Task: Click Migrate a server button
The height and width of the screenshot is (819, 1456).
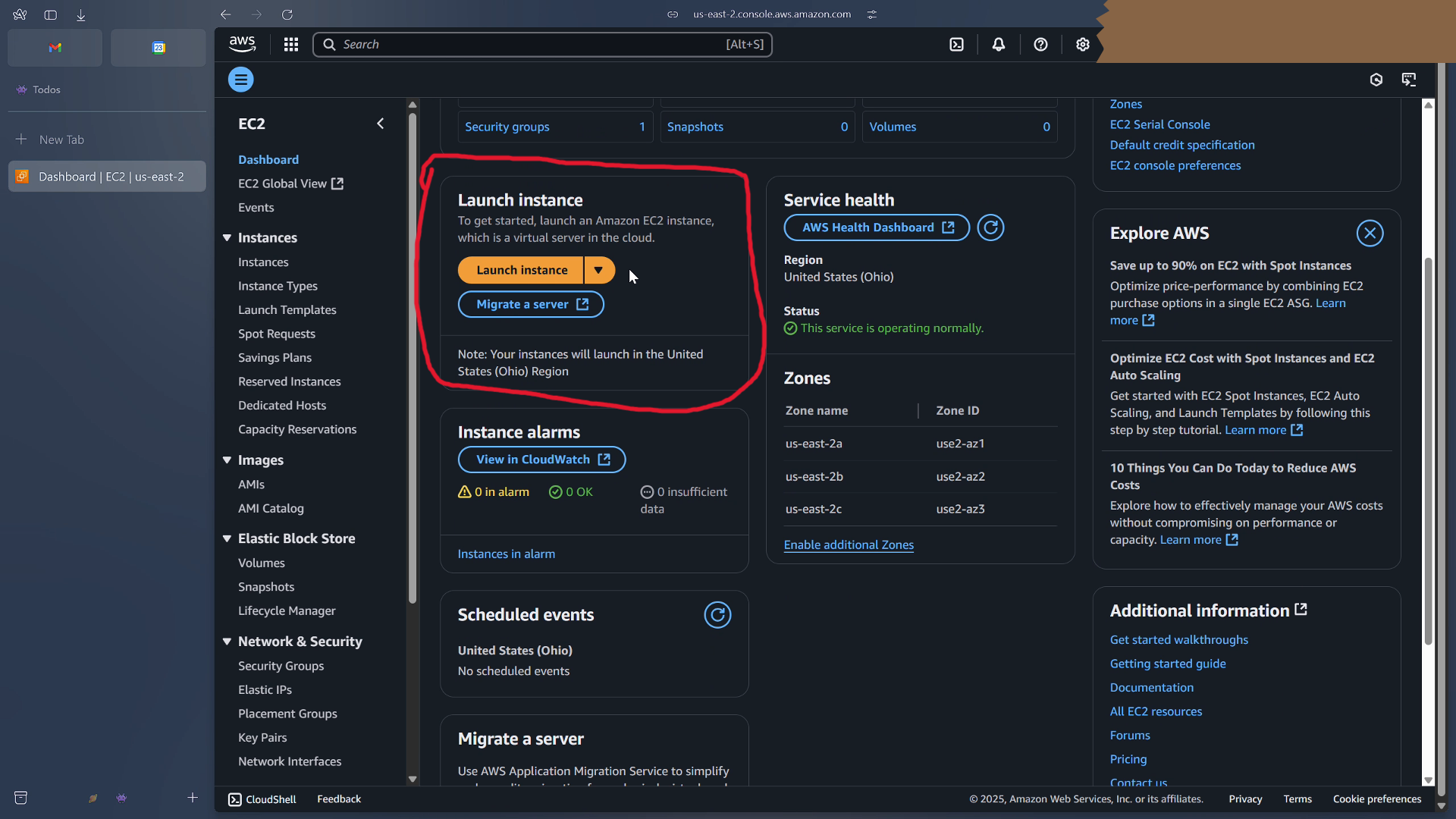Action: tap(531, 305)
